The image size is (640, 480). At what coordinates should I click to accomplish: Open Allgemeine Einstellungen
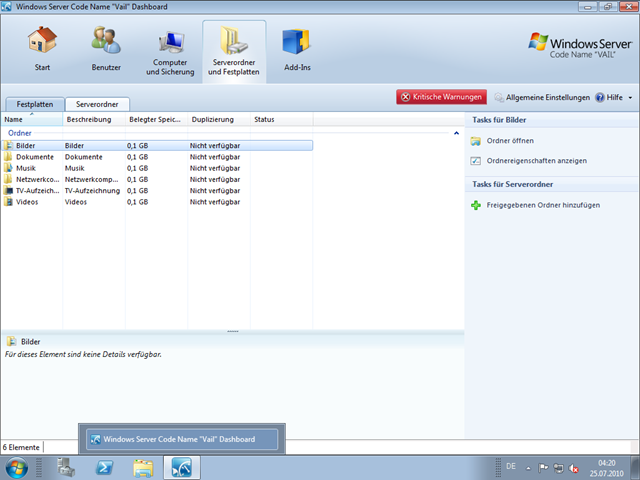542,98
